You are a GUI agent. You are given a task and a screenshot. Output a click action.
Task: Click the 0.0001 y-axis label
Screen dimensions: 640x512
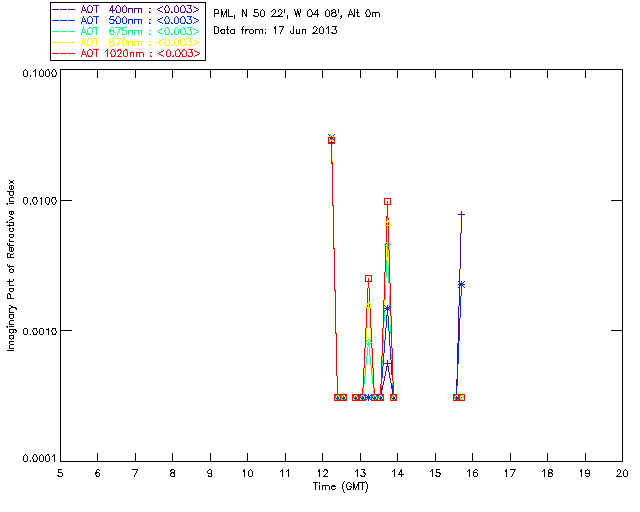click(x=40, y=459)
